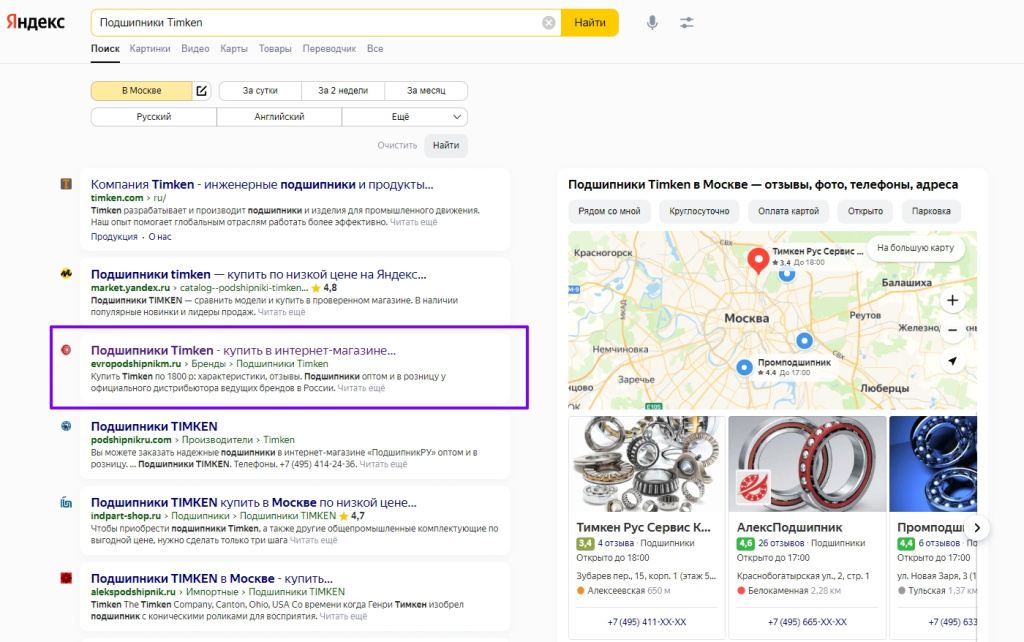The image size is (1024, 642).
Task: Select the За сутки time filter
Action: [260, 91]
